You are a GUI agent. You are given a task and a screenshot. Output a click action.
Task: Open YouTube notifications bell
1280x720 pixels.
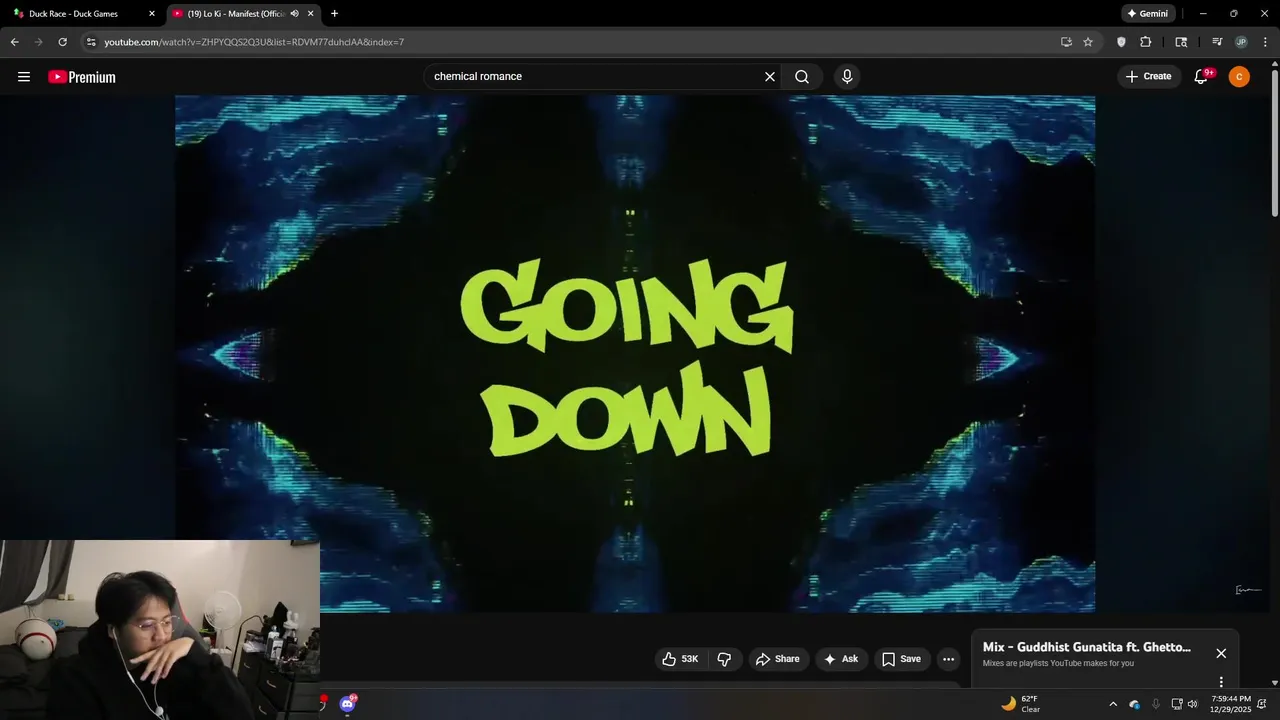click(x=1201, y=77)
